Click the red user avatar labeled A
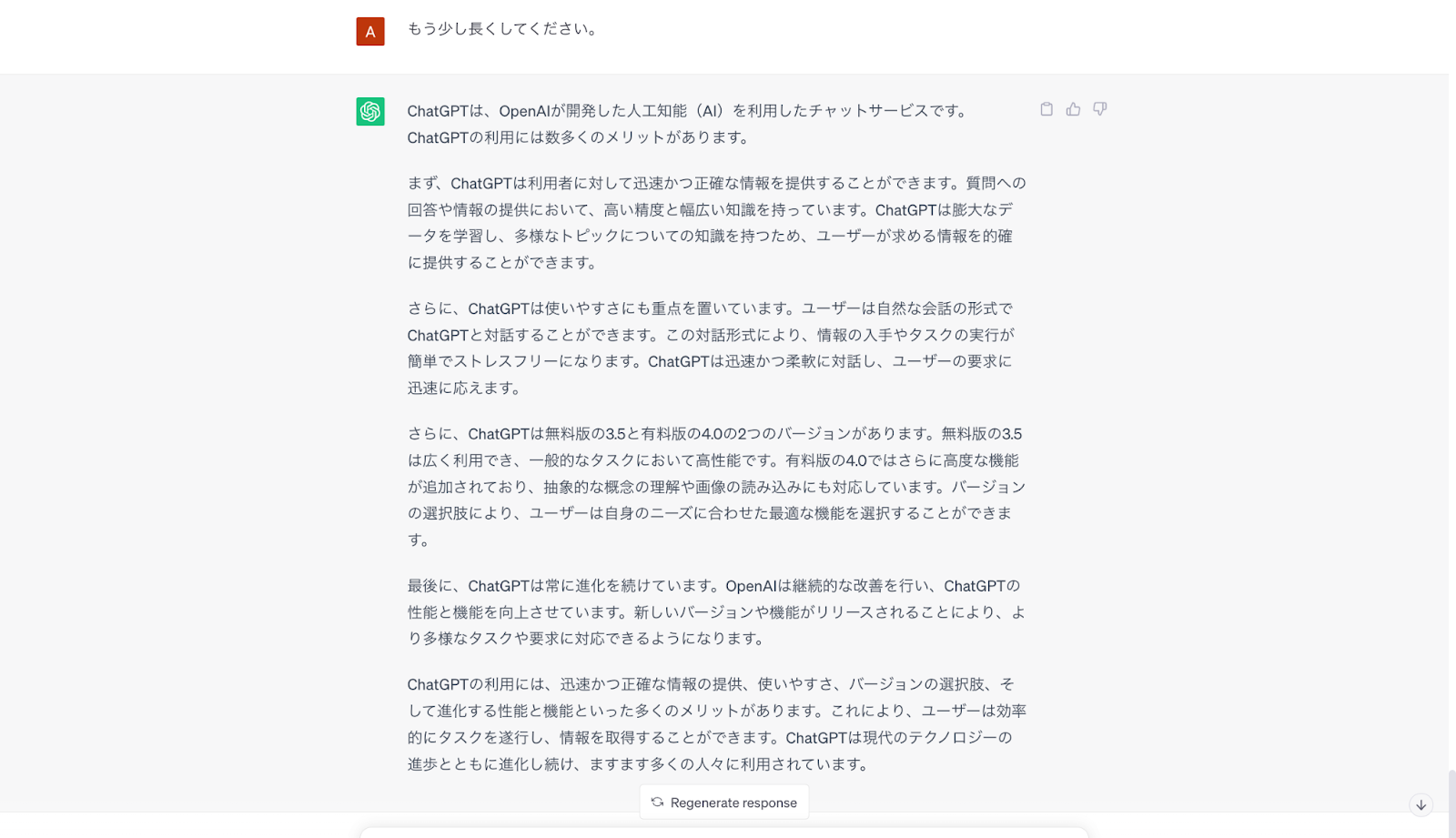This screenshot has height=838, width=1456. click(x=370, y=31)
